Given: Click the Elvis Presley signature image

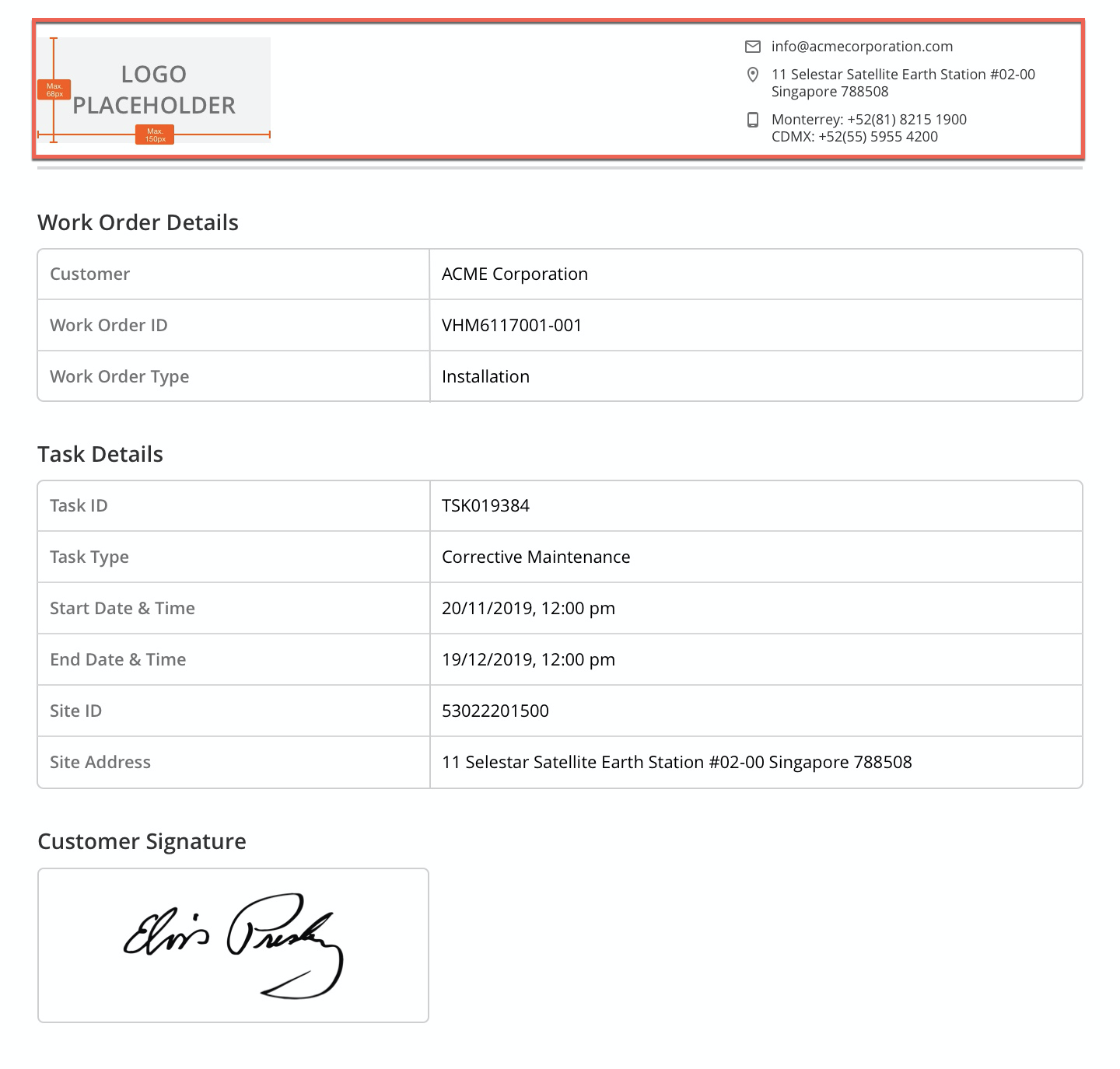Looking at the screenshot, I should tap(233, 945).
